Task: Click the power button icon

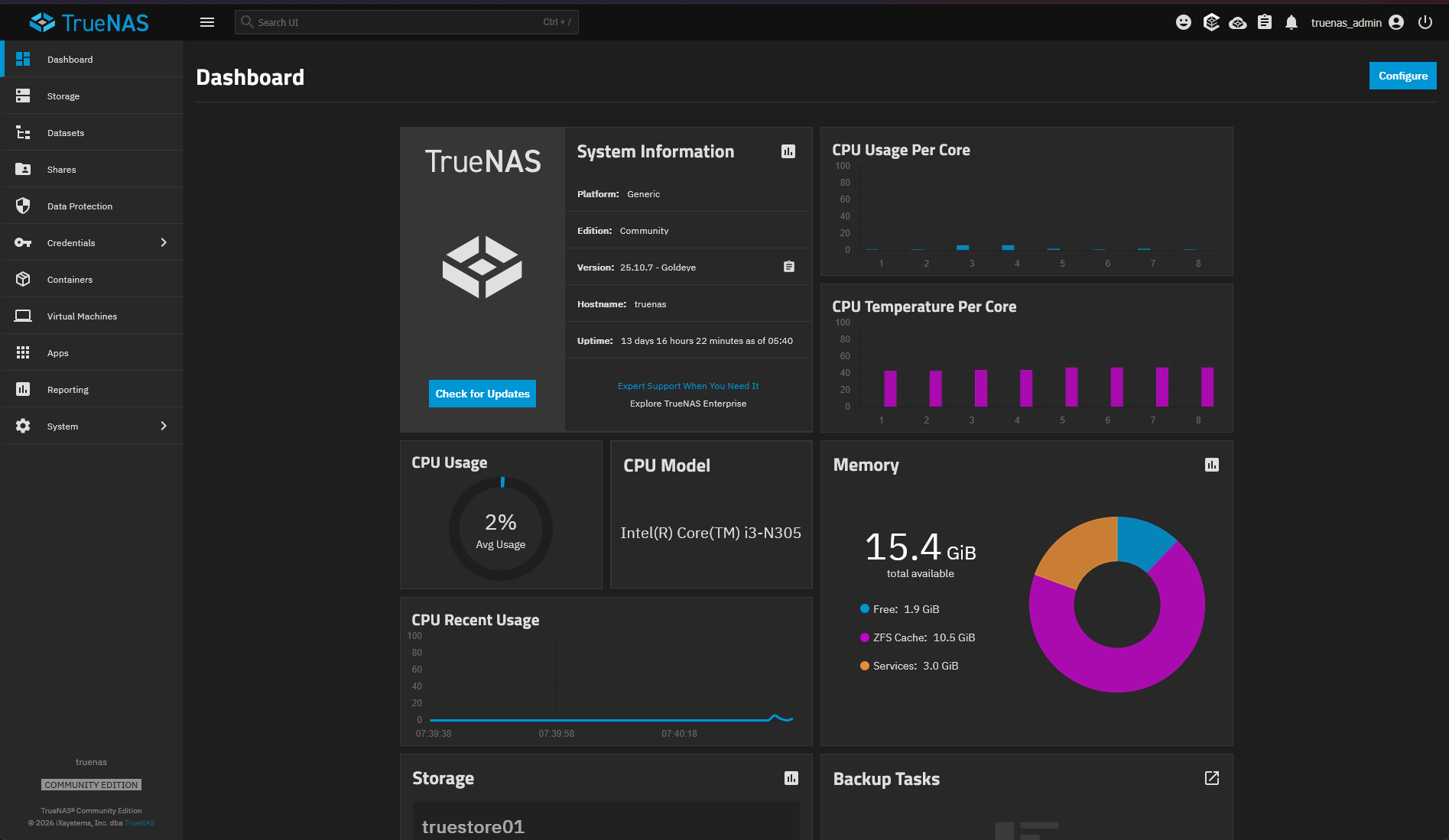Action: coord(1425,22)
